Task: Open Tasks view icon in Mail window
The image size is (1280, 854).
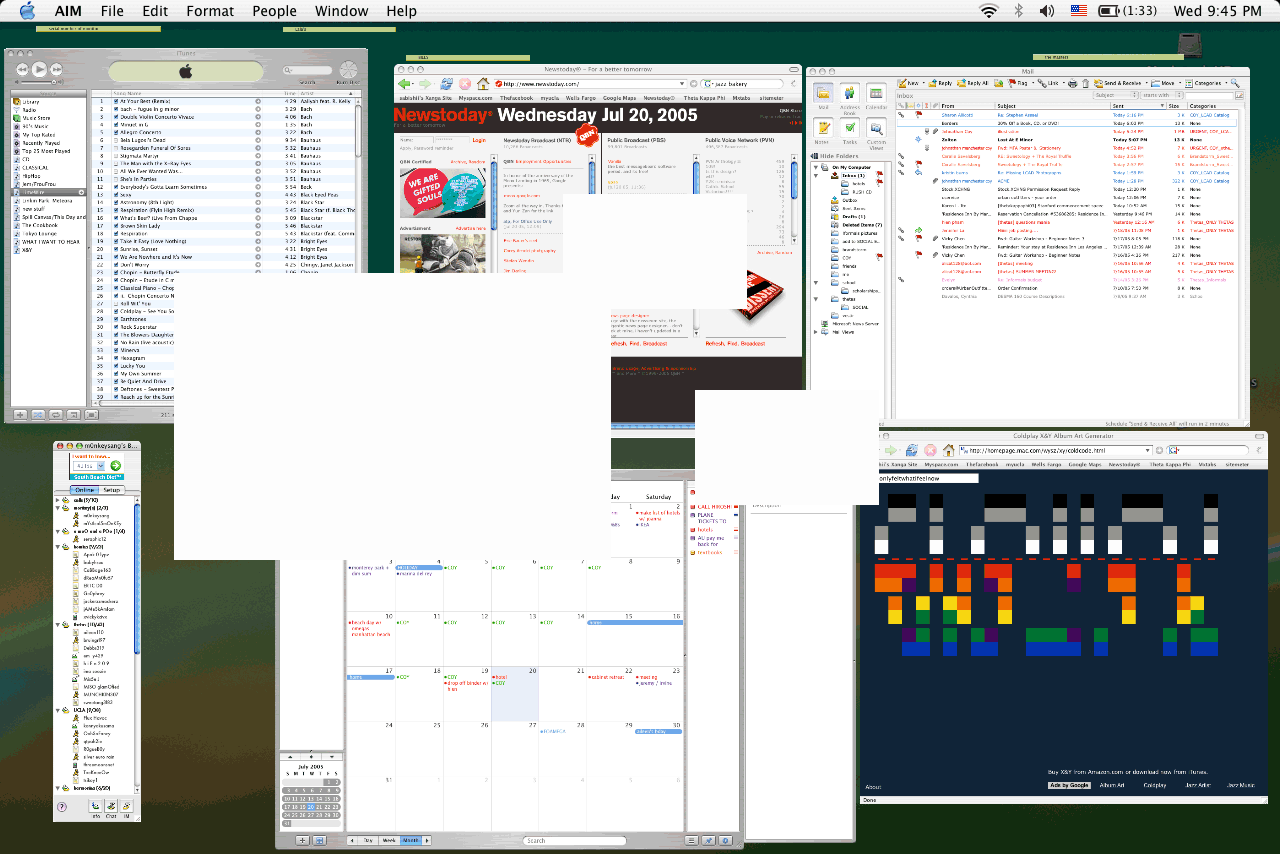Action: click(850, 127)
